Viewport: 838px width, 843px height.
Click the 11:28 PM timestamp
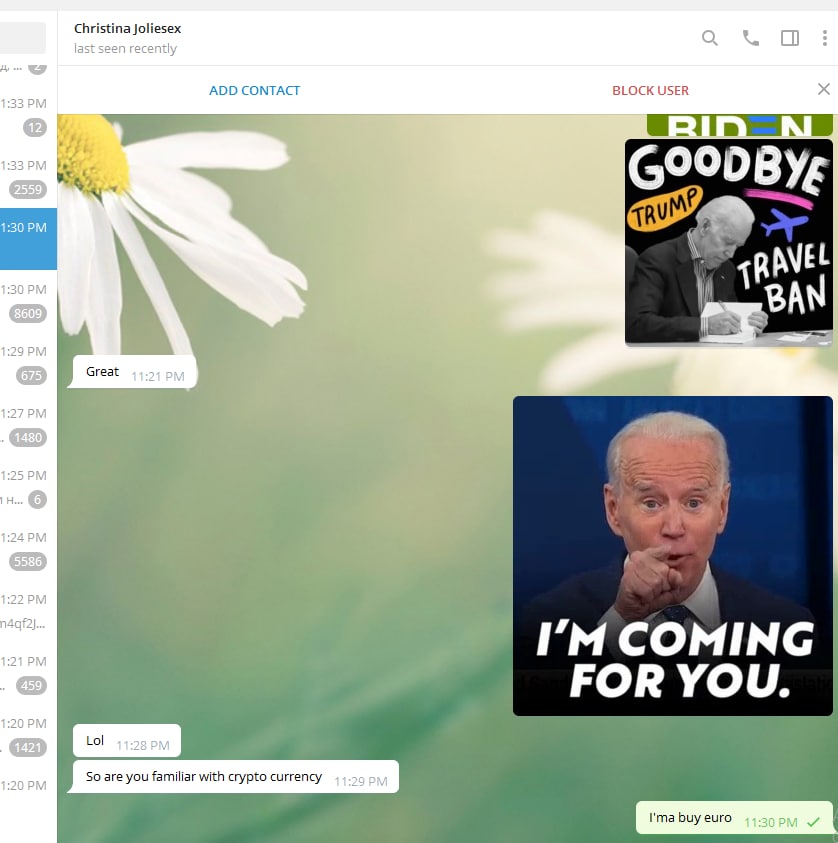pyautogui.click(x=142, y=745)
